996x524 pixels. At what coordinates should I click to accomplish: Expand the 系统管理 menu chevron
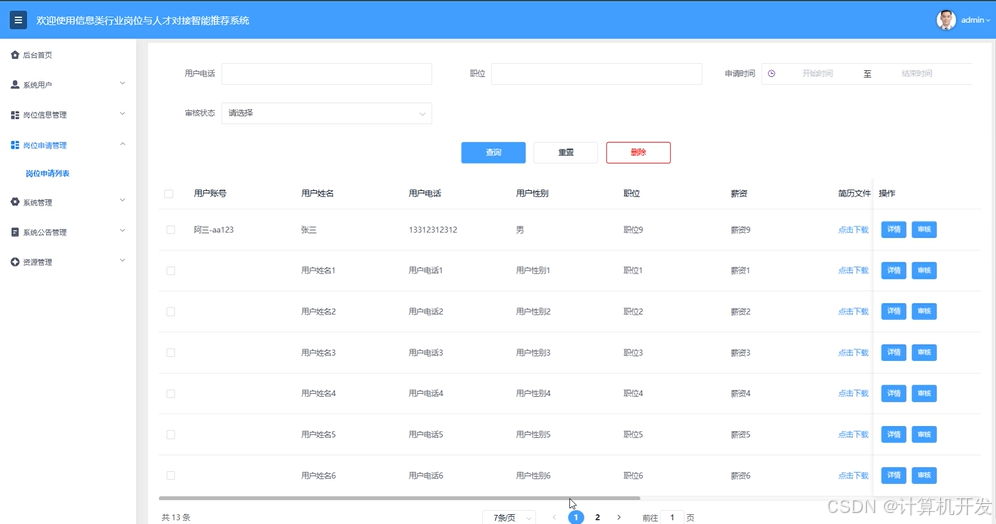[123, 200]
